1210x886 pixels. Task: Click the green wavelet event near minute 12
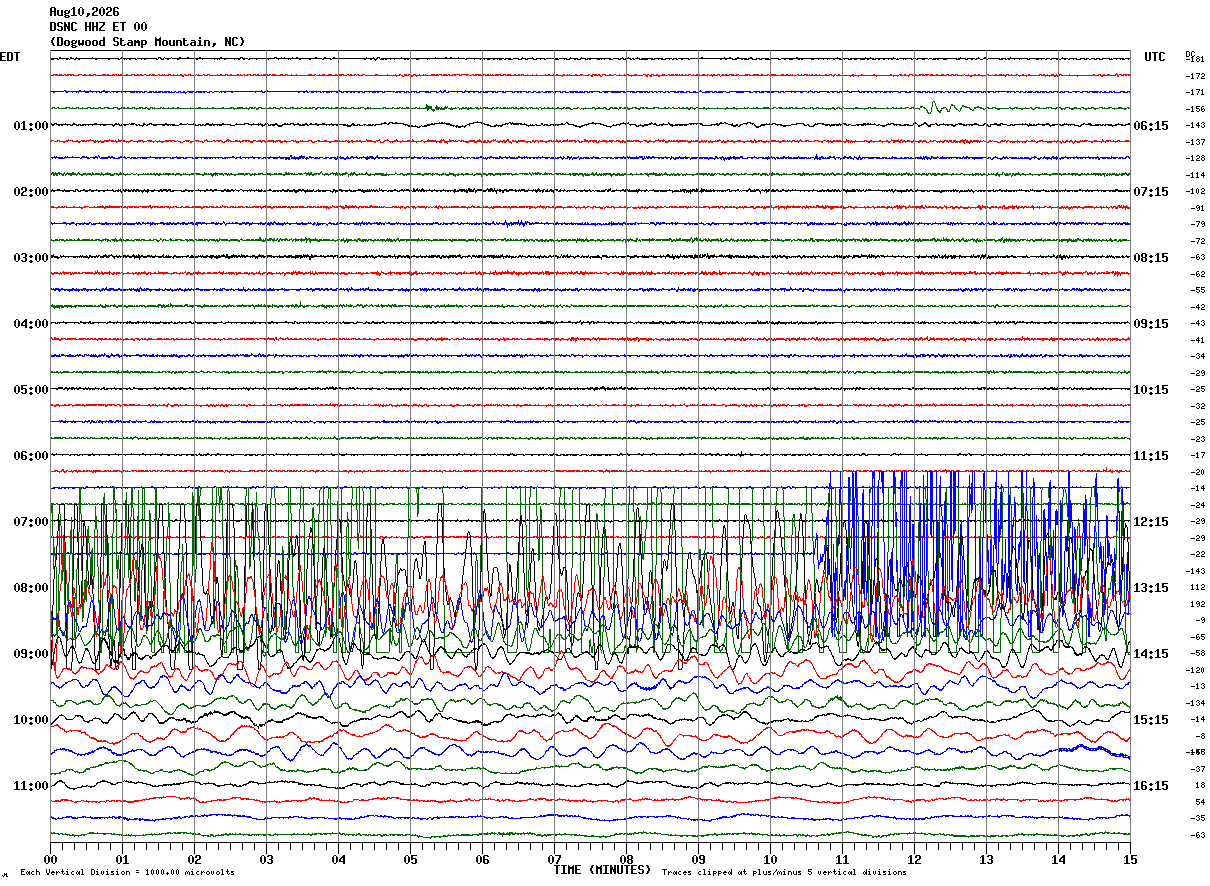[950, 107]
